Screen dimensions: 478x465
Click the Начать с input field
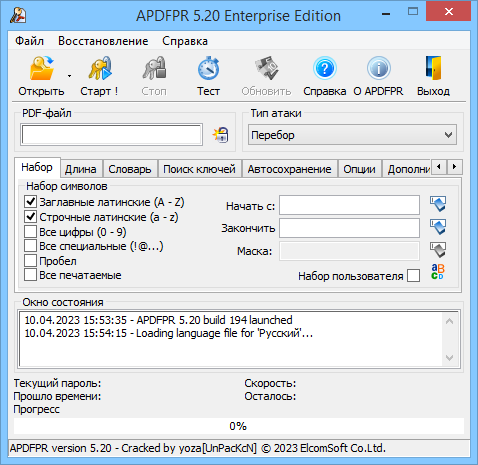349,205
